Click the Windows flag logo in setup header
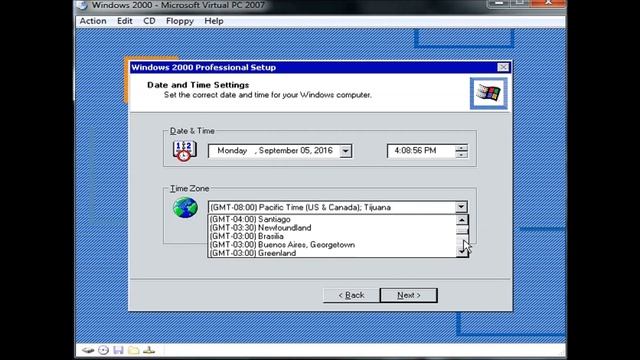Viewport: 640px width, 360px height. 489,93
